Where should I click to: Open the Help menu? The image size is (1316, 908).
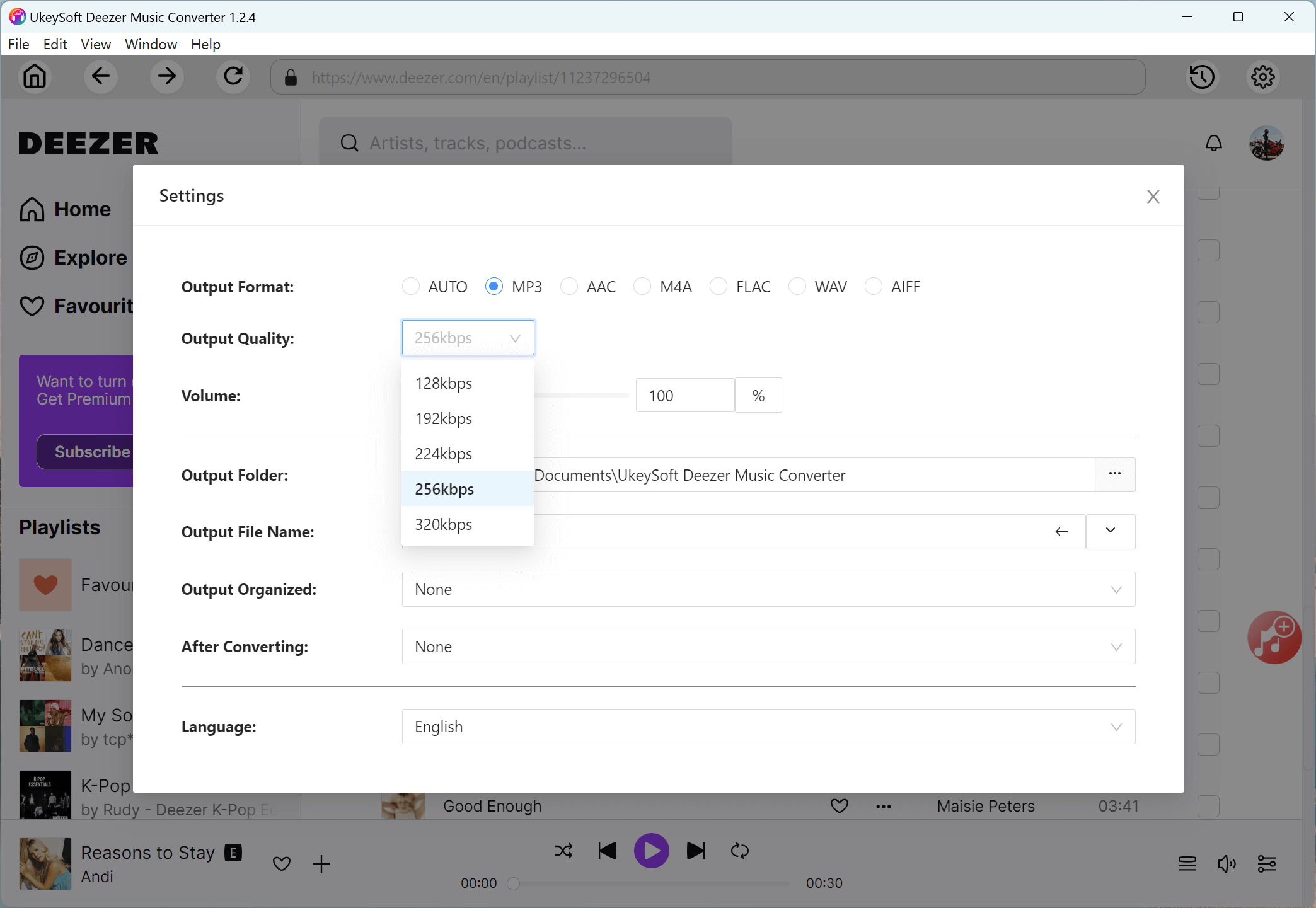coord(205,44)
